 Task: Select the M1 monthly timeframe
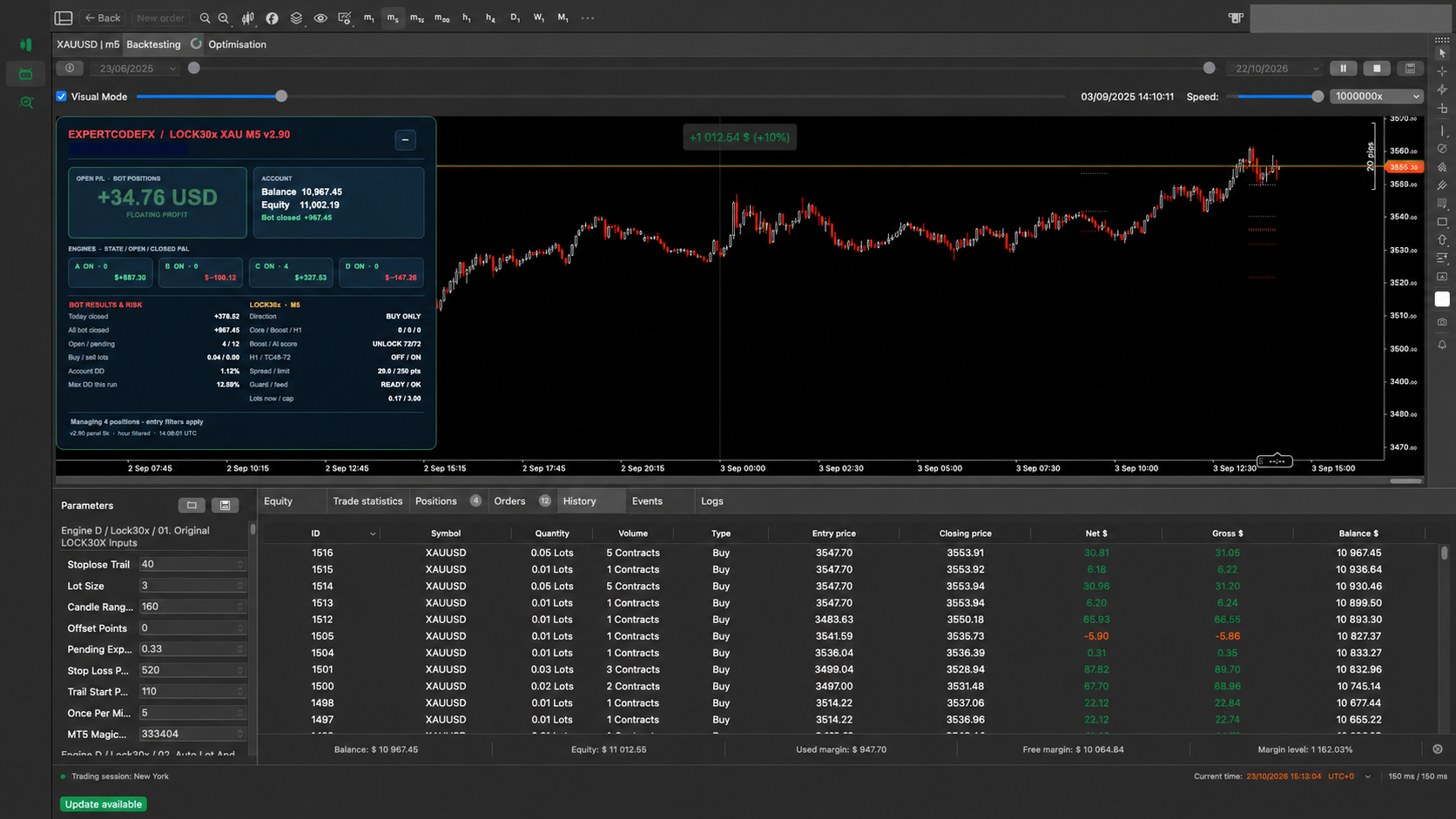[563, 17]
